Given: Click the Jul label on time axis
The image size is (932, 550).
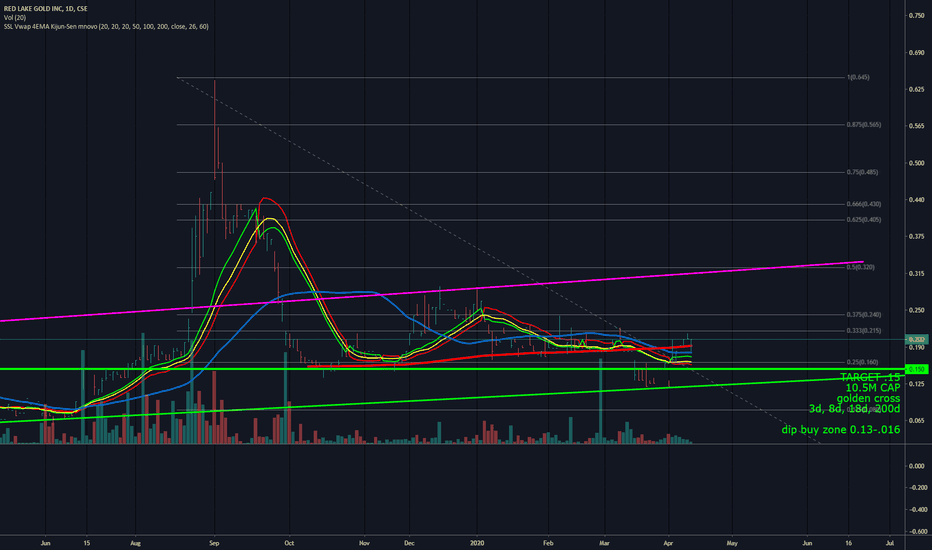Looking at the screenshot, I should 890,543.
